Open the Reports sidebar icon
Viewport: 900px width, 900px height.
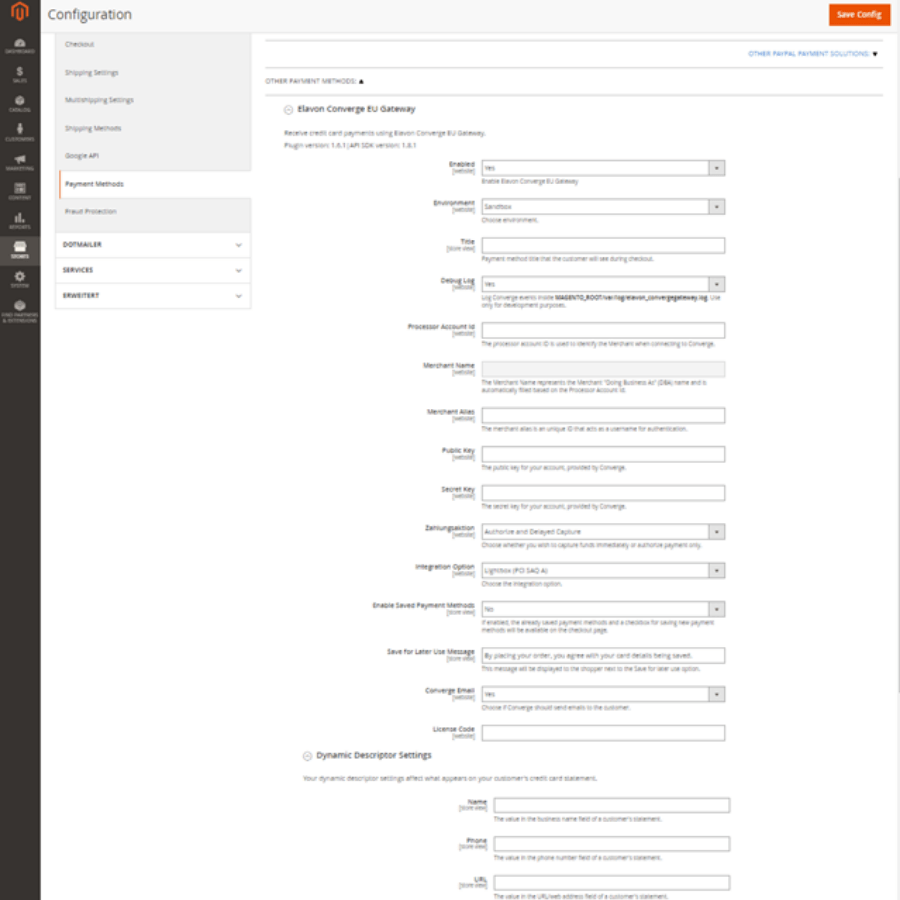point(20,221)
